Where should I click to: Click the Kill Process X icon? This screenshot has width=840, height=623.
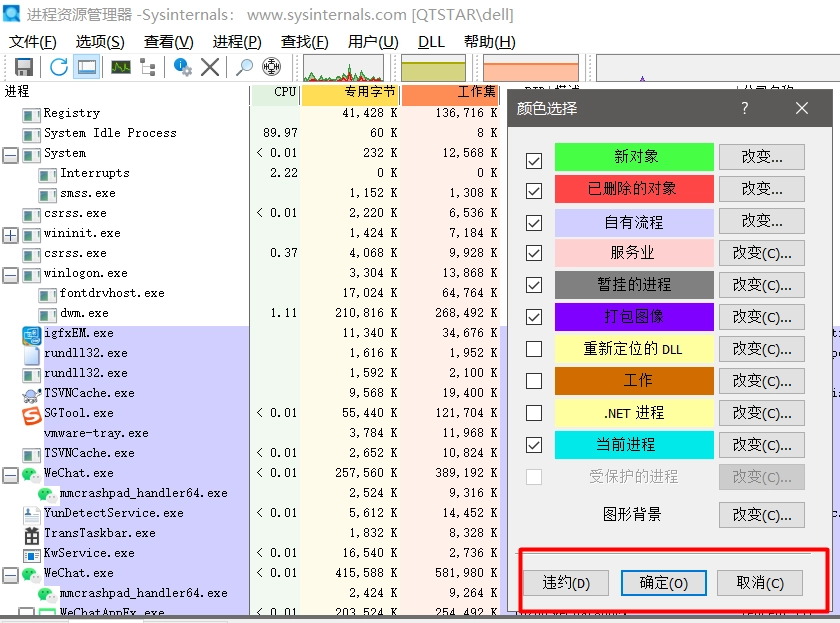[210, 67]
